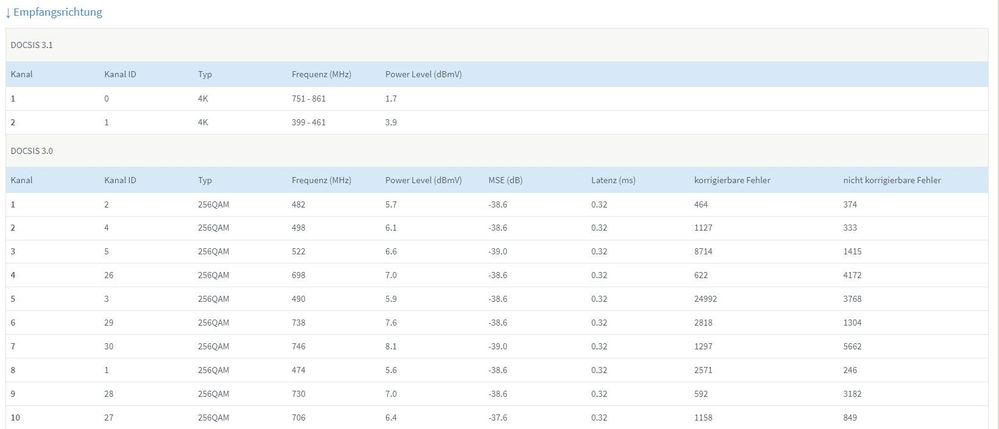Select uncorrectable errors value 4172

pos(852,275)
